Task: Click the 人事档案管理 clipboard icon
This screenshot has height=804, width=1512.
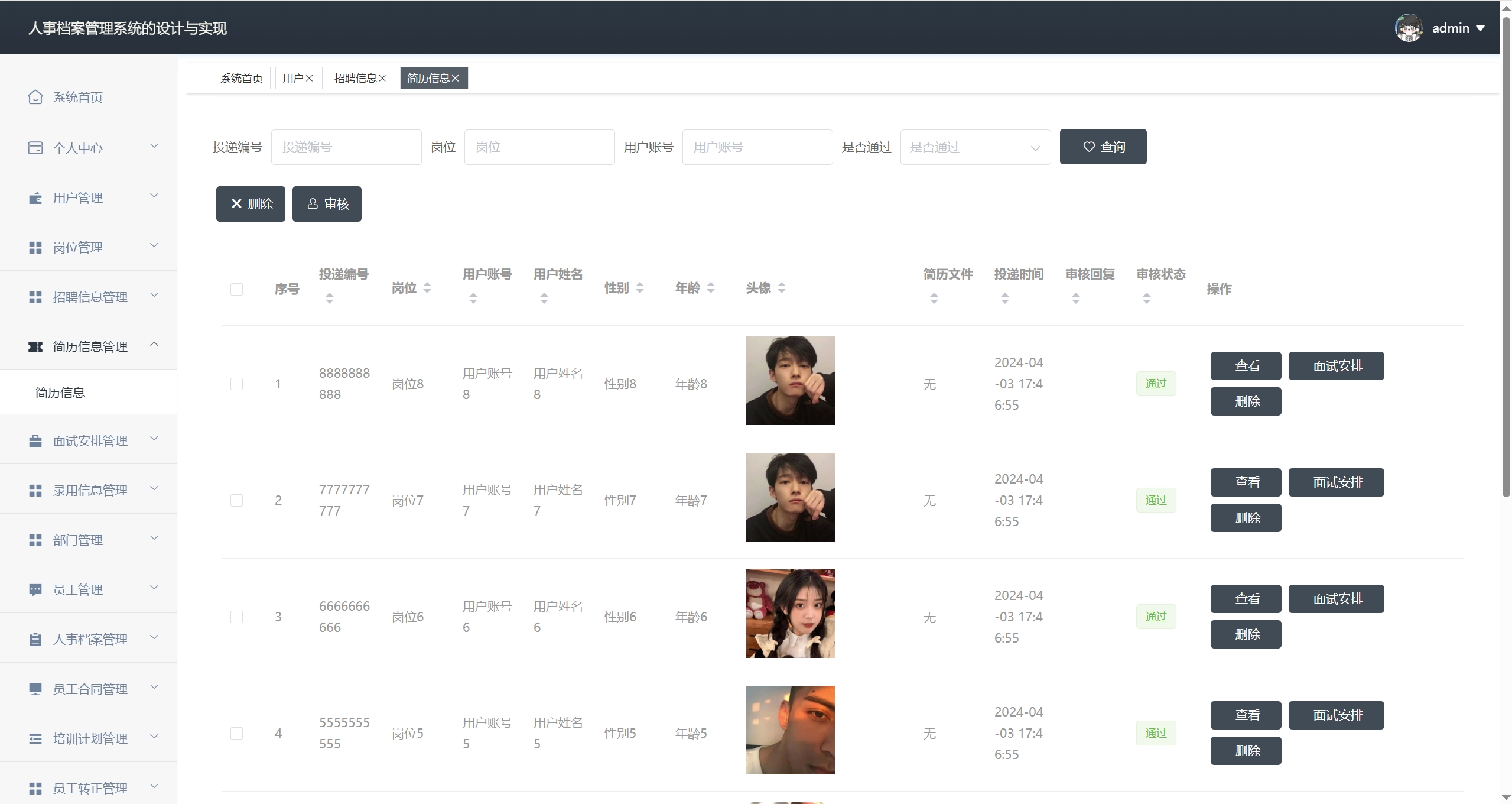Action: [35, 640]
